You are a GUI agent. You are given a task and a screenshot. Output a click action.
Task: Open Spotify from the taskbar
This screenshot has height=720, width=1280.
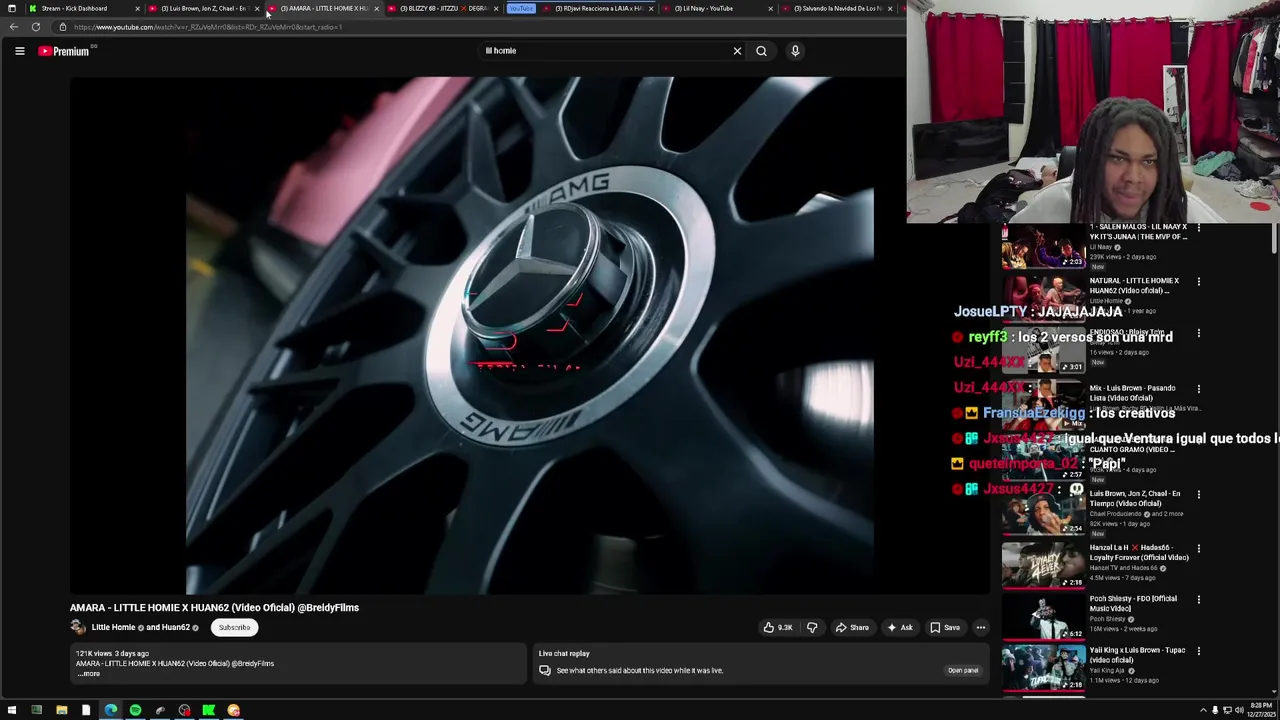[x=135, y=710]
